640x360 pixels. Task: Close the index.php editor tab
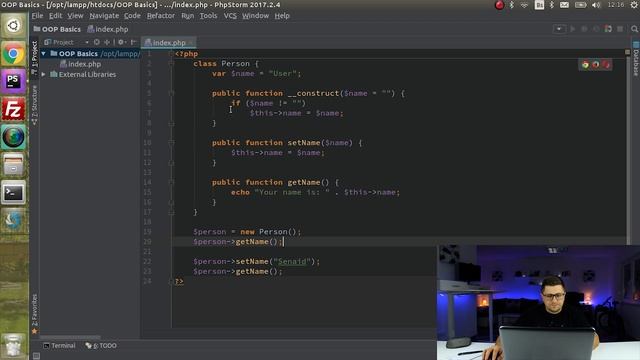click(x=191, y=42)
